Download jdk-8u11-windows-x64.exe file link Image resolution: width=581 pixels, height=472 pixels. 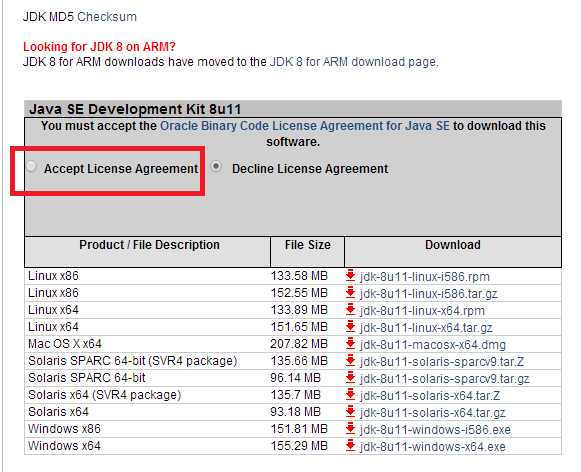pos(433,447)
